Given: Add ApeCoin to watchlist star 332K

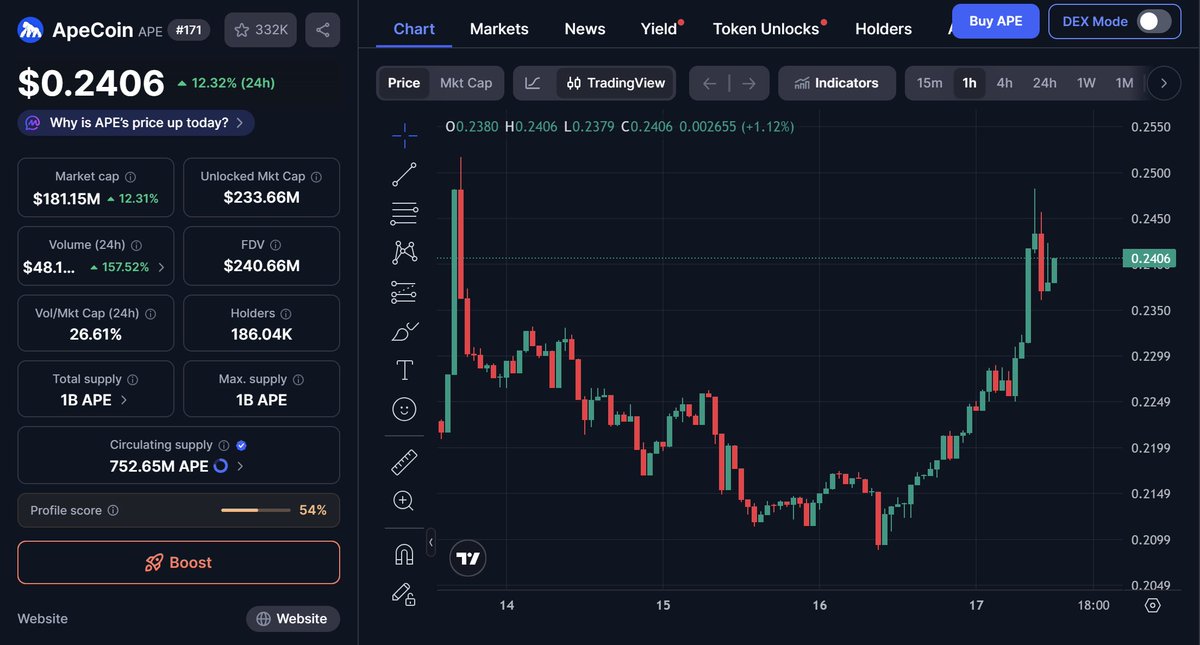Looking at the screenshot, I should coord(261,30).
